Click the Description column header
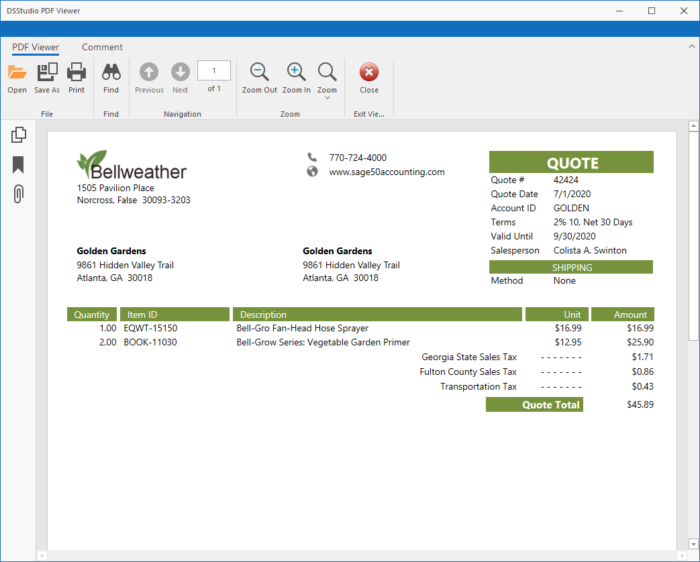 (377, 314)
